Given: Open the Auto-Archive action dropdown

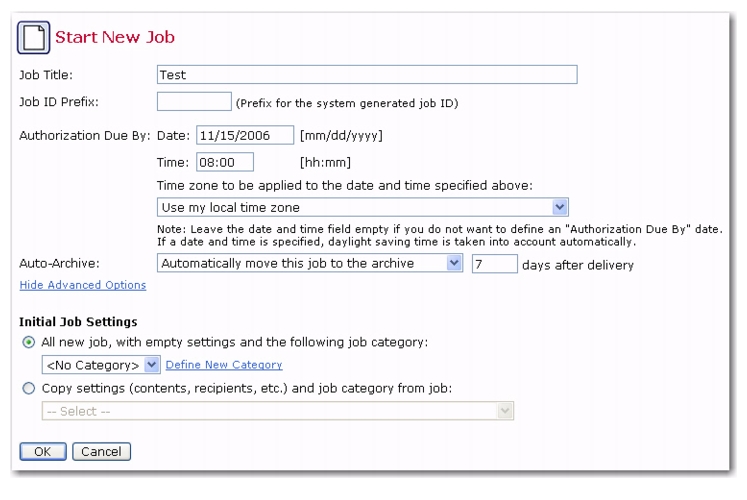Looking at the screenshot, I should (x=310, y=263).
